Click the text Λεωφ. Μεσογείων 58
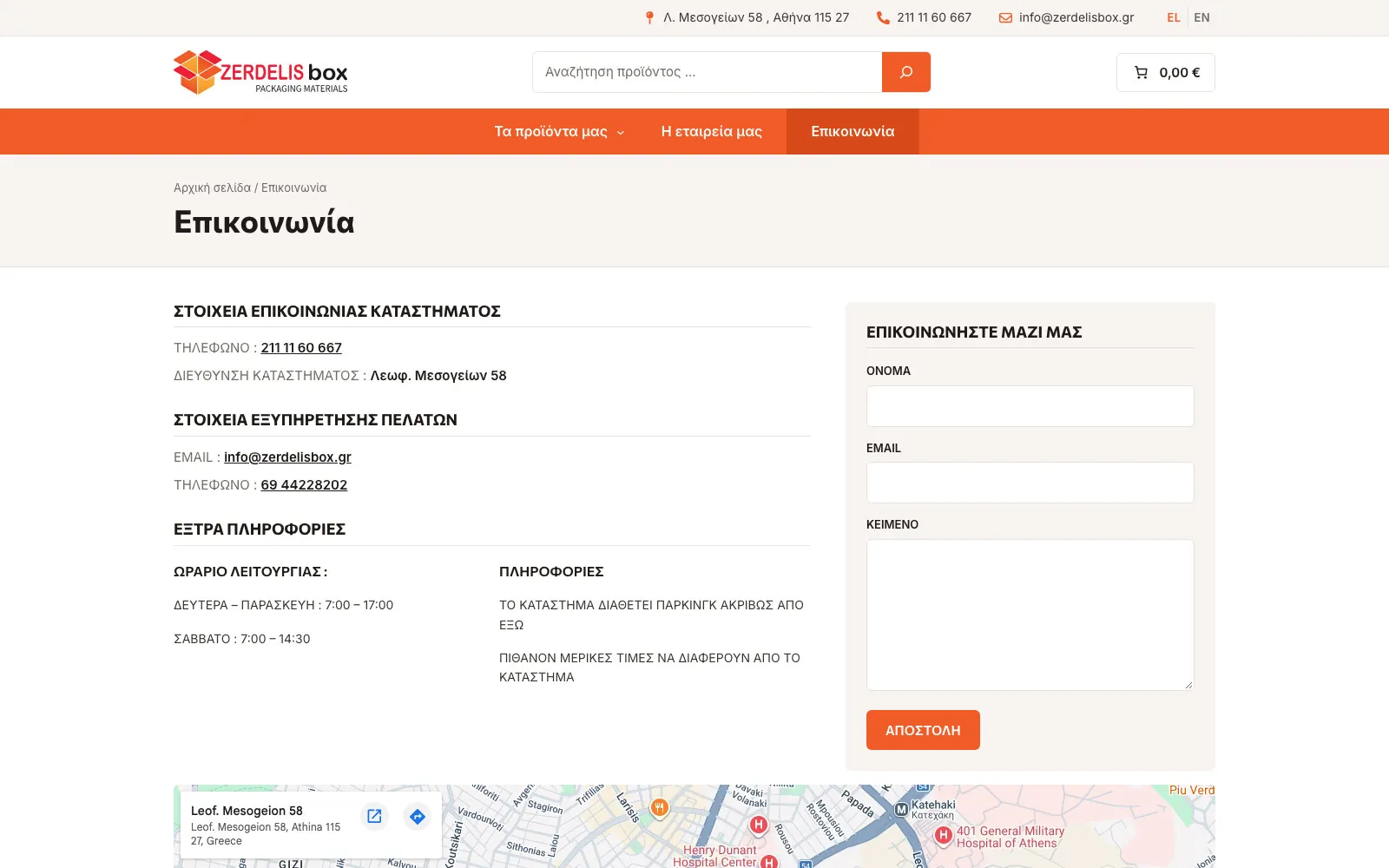 click(x=438, y=376)
